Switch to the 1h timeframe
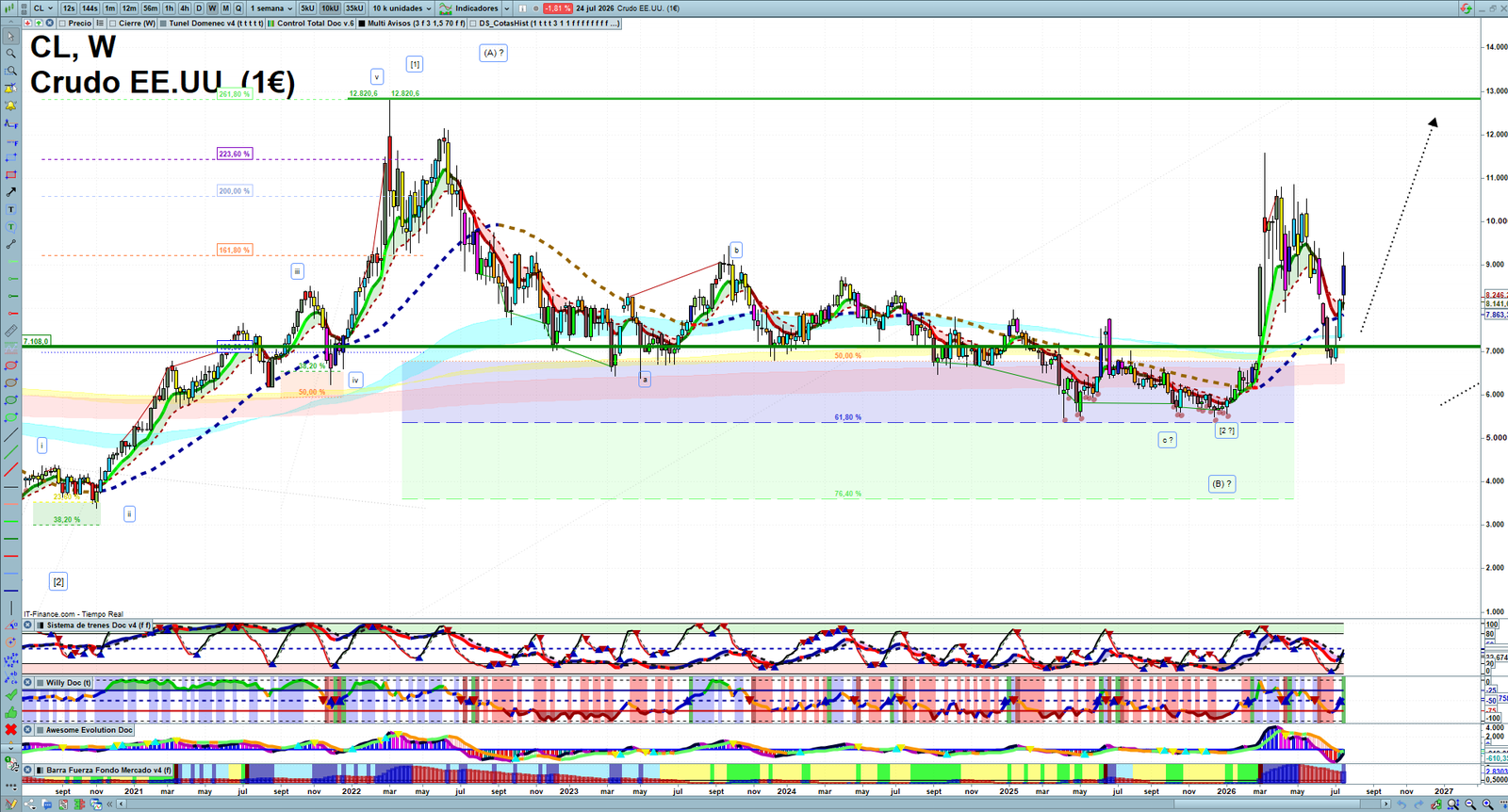The width and height of the screenshot is (1508, 812). tap(169, 8)
